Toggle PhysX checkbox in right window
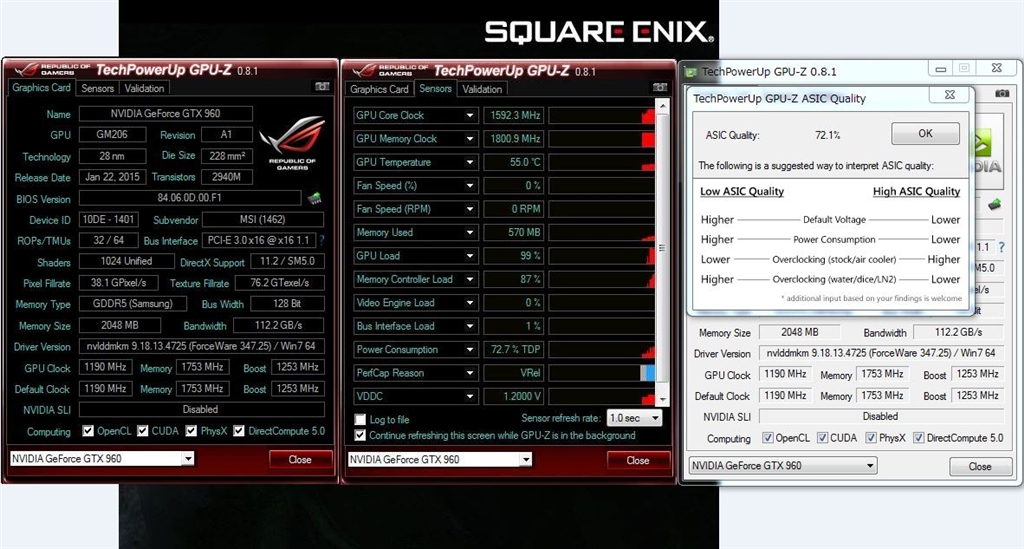The image size is (1024, 549). 871,437
